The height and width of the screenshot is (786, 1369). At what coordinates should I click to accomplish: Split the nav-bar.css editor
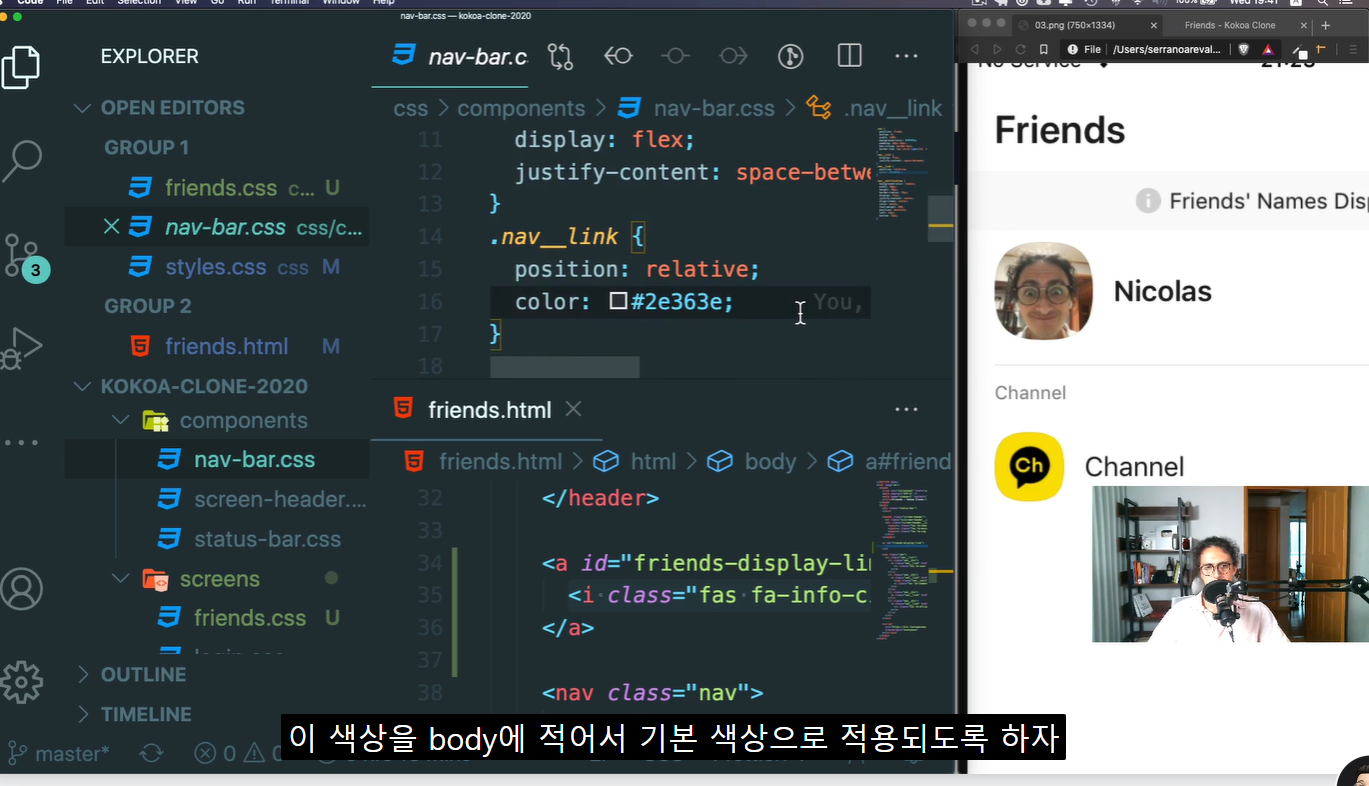[849, 56]
